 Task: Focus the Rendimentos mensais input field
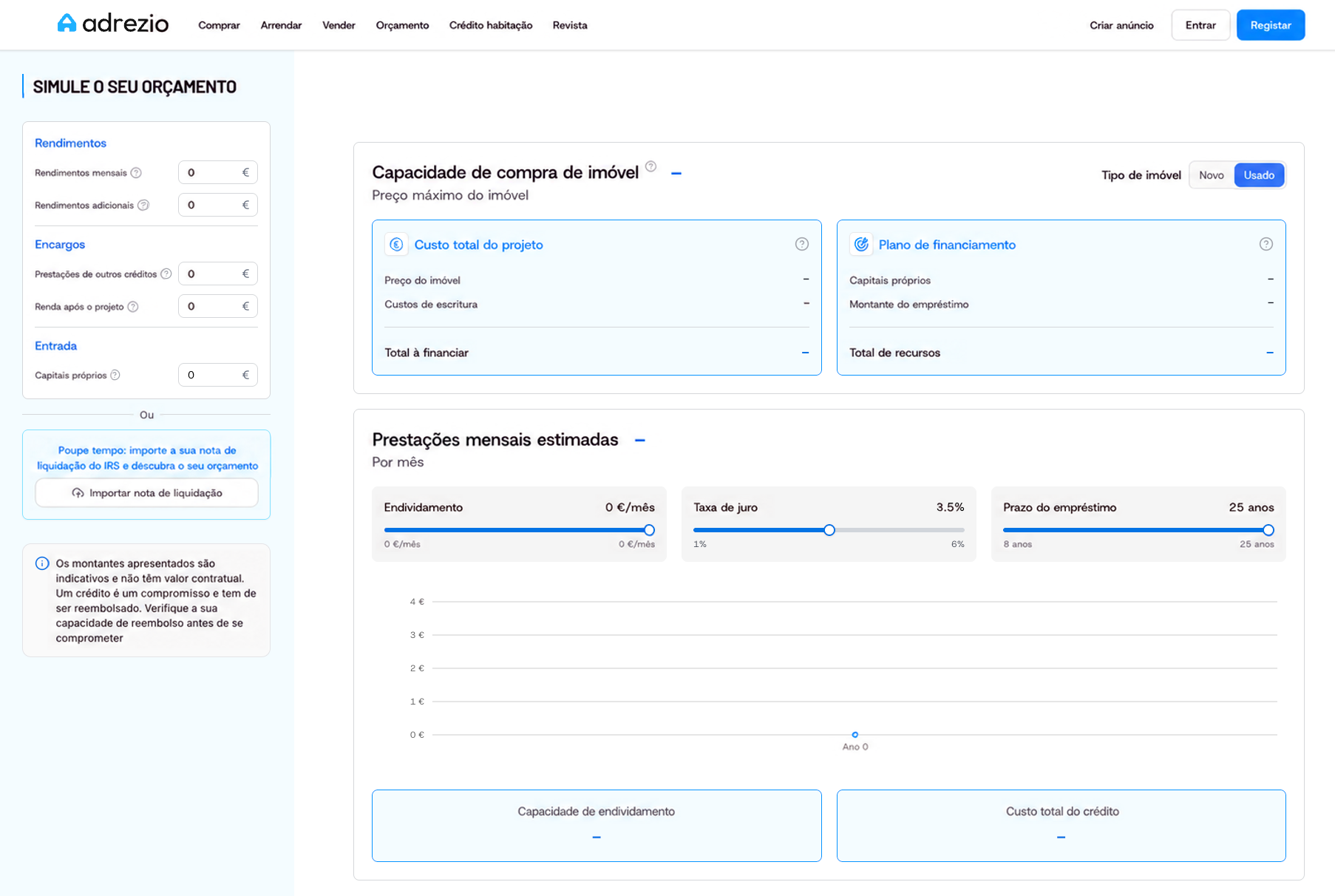(x=218, y=172)
